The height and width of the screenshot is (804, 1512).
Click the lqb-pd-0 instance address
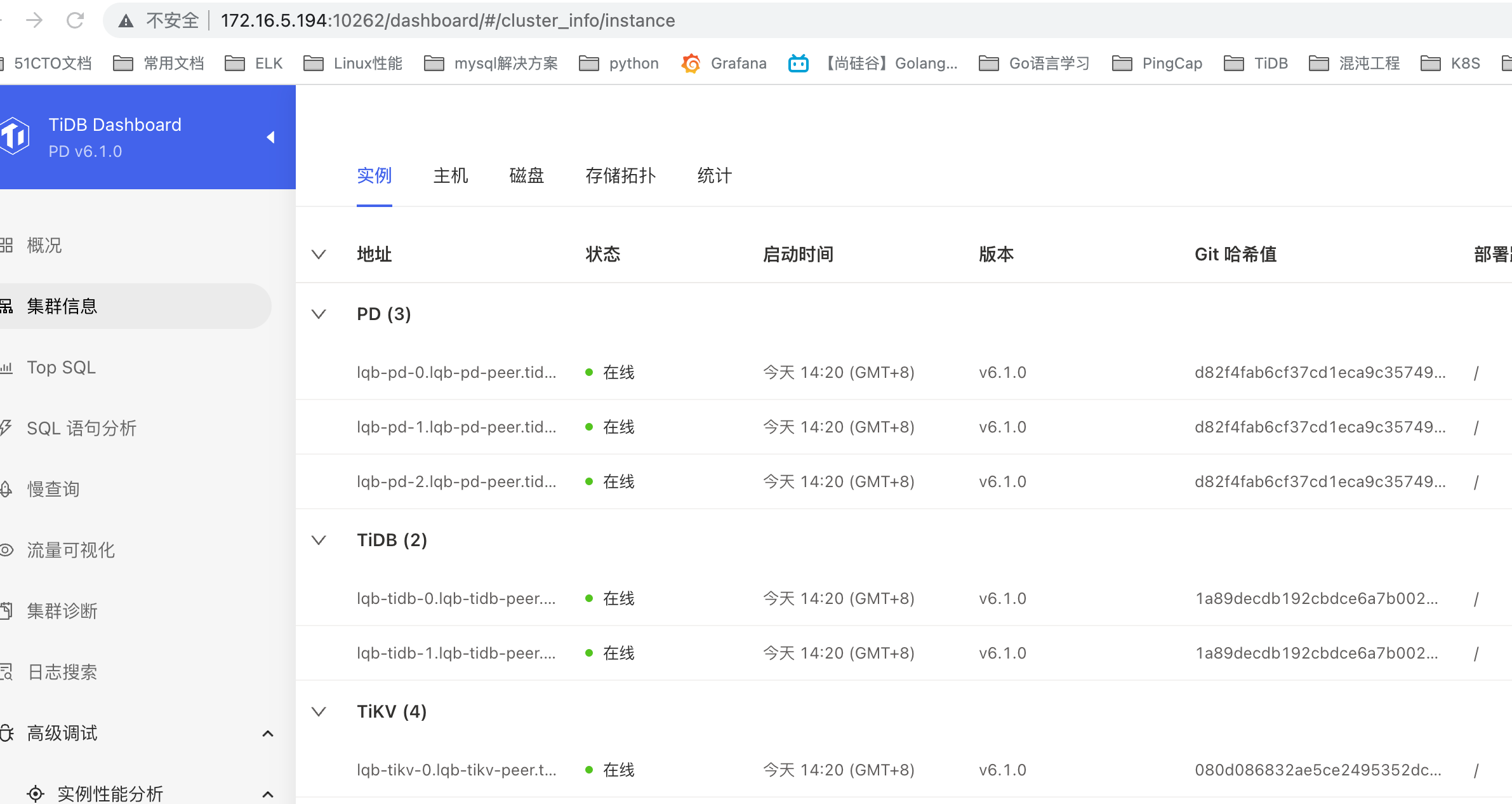(x=456, y=372)
